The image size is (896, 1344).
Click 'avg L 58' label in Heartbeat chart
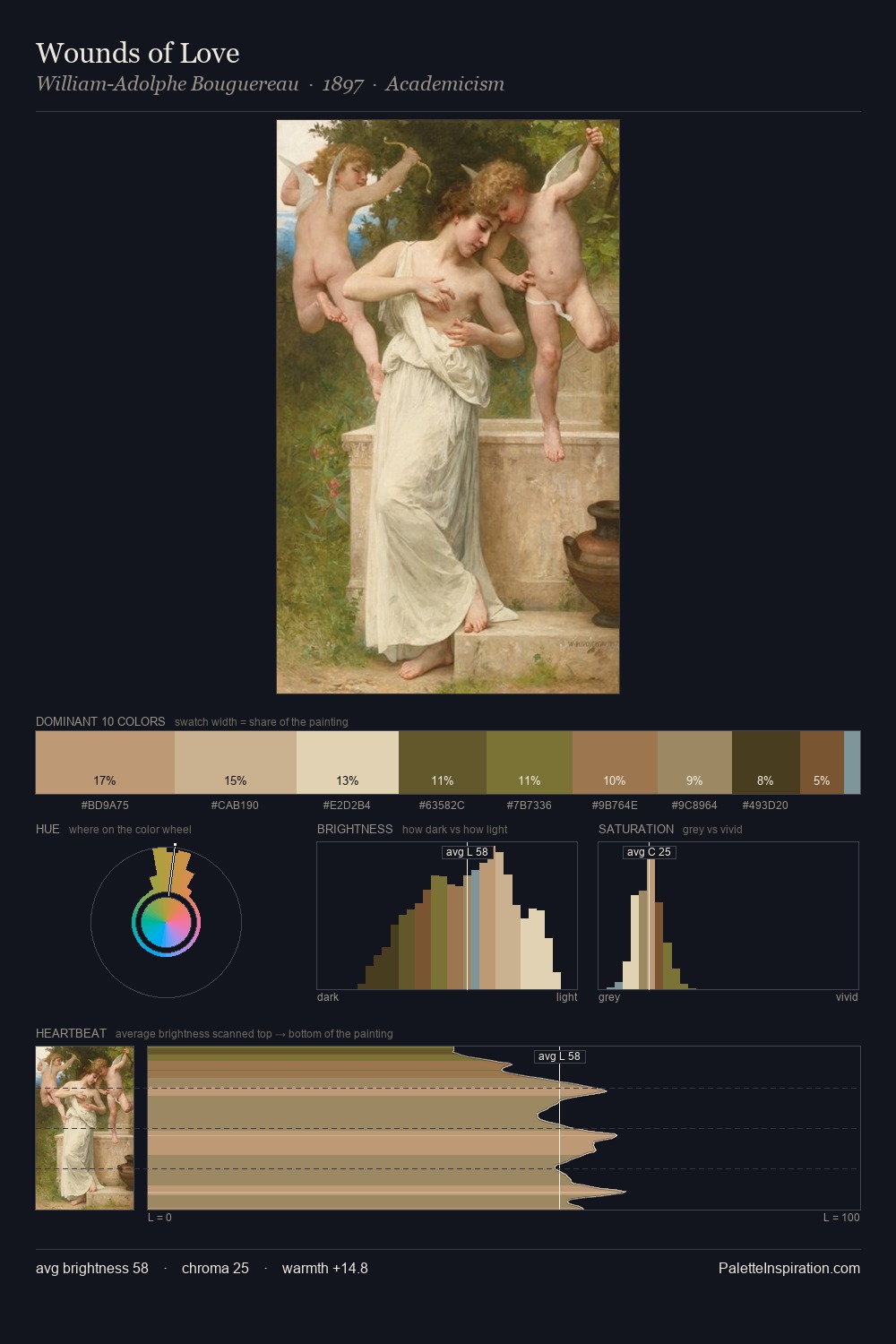pyautogui.click(x=559, y=1056)
